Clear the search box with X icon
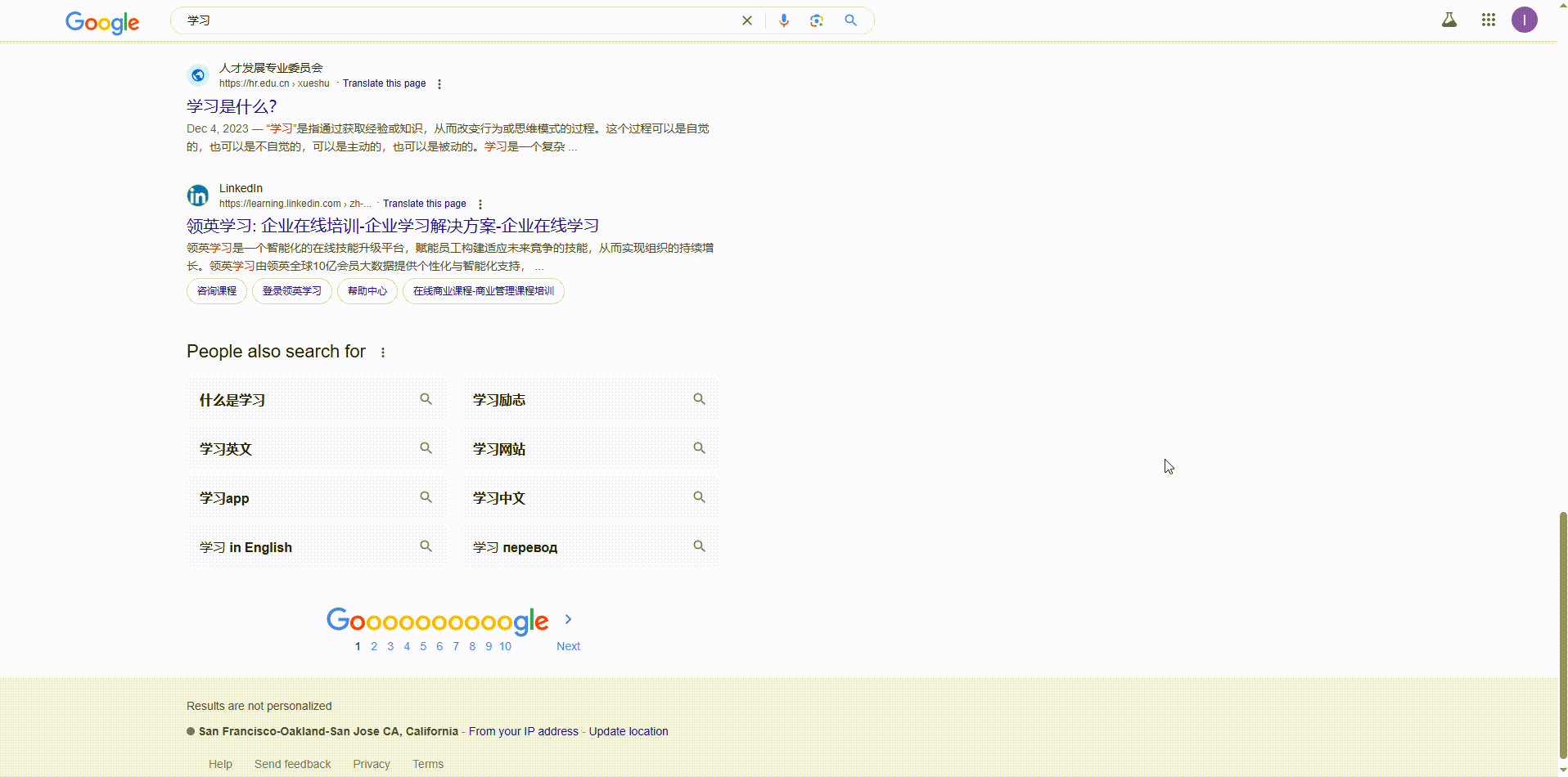Viewport: 1568px width, 777px height. click(746, 20)
